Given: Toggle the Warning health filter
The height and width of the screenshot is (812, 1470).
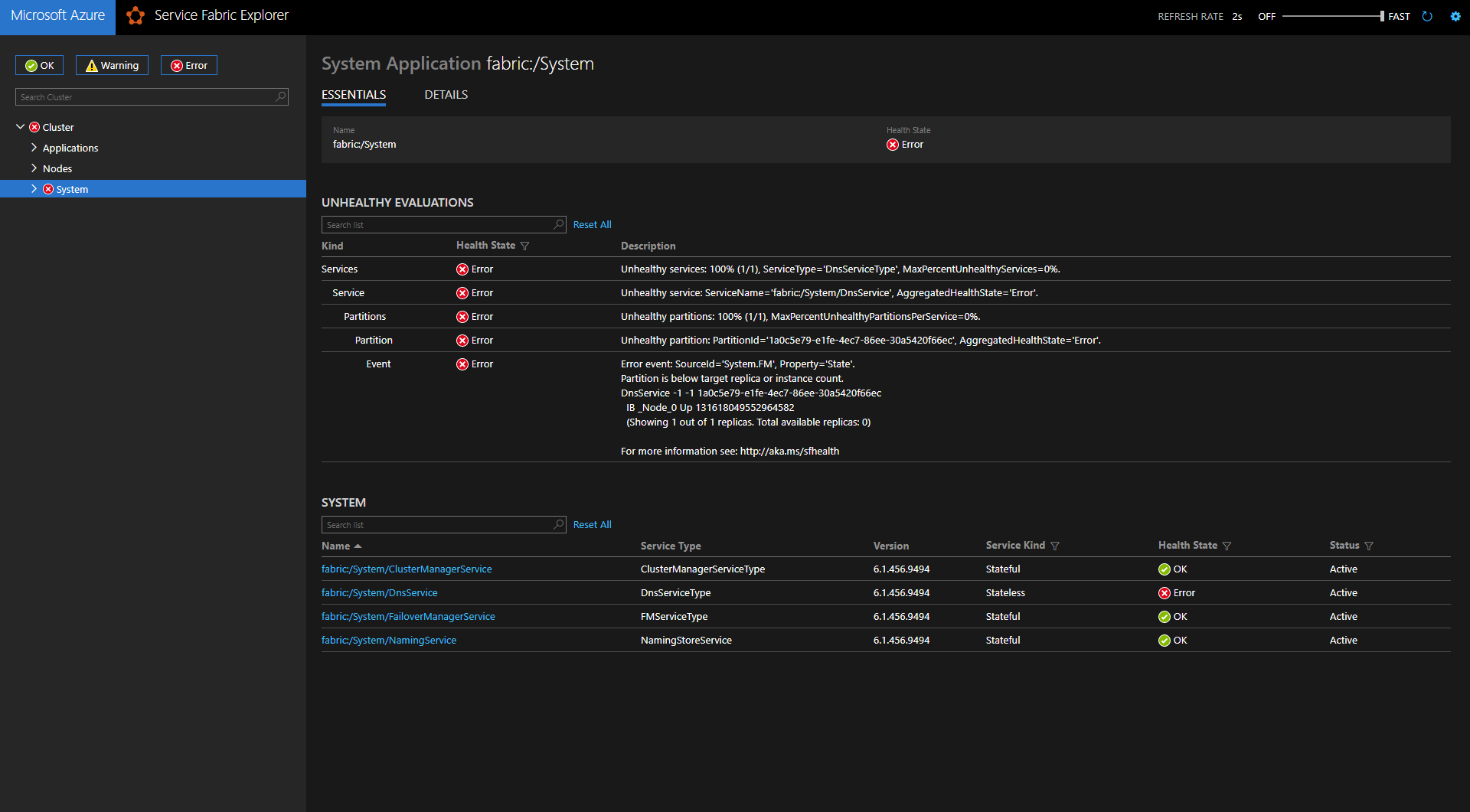Looking at the screenshot, I should [112, 65].
